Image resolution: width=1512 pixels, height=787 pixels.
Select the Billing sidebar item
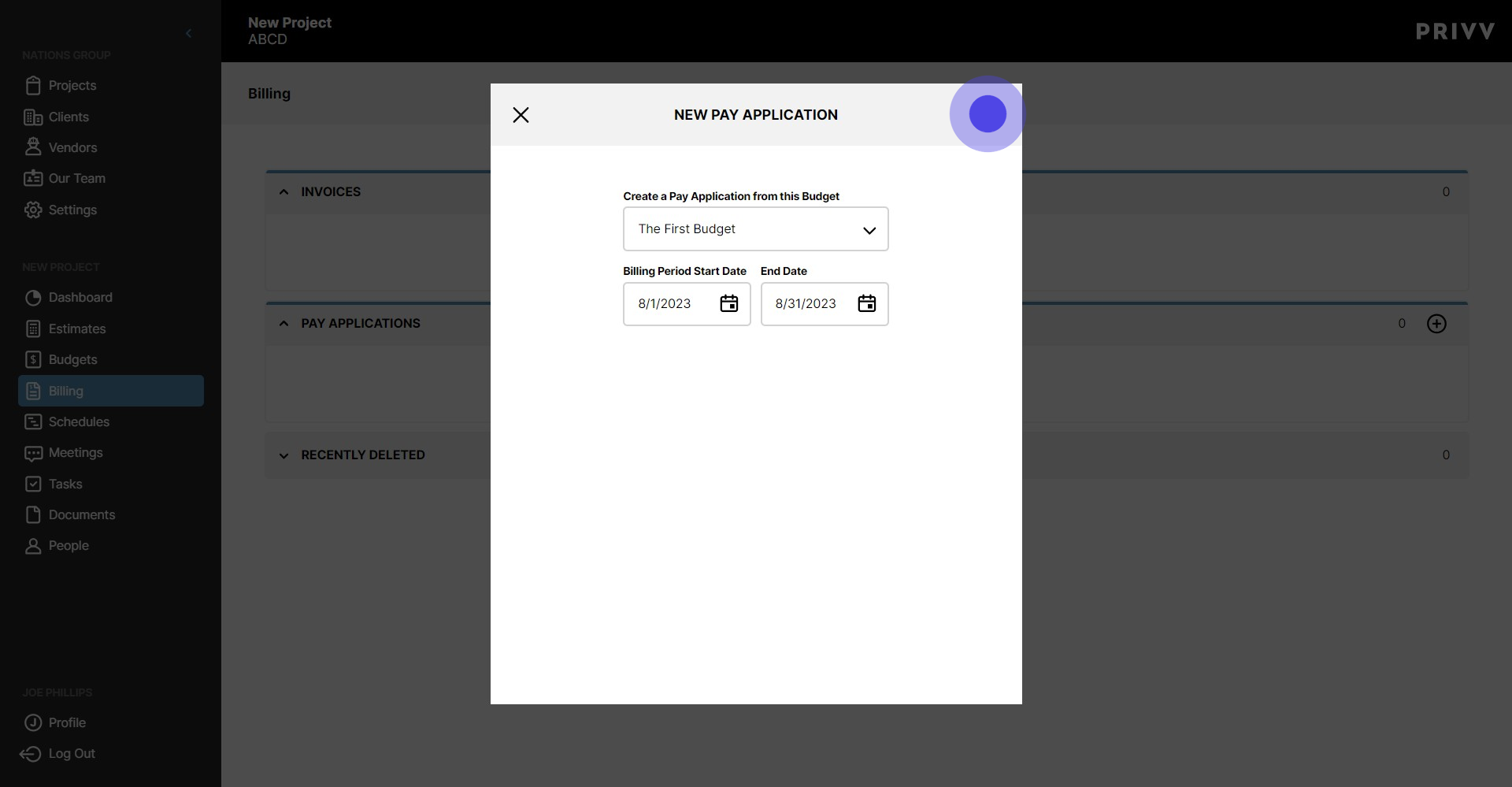click(x=111, y=391)
